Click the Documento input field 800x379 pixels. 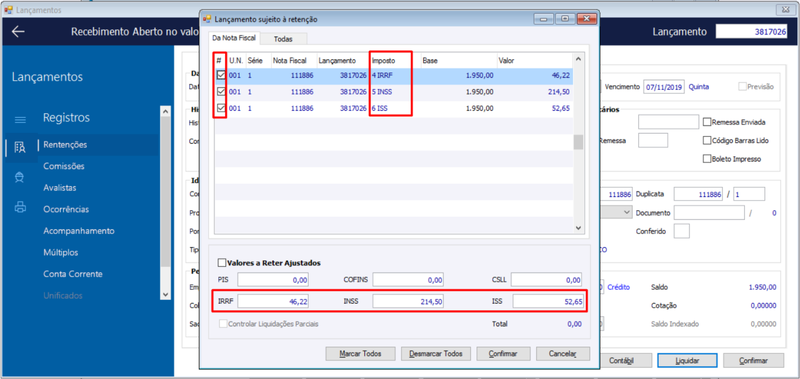tap(709, 212)
